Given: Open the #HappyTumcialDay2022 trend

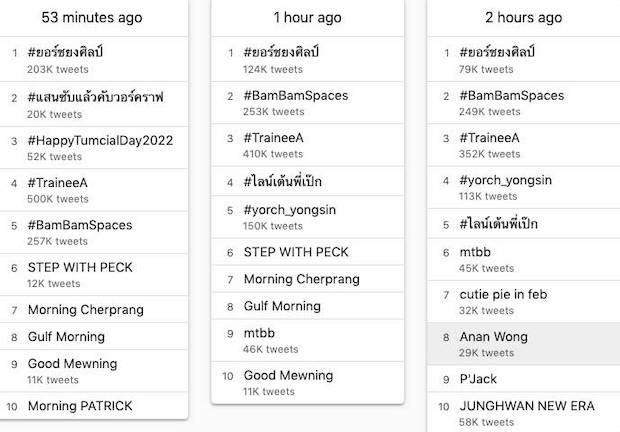Looking at the screenshot, I should coord(100,140).
